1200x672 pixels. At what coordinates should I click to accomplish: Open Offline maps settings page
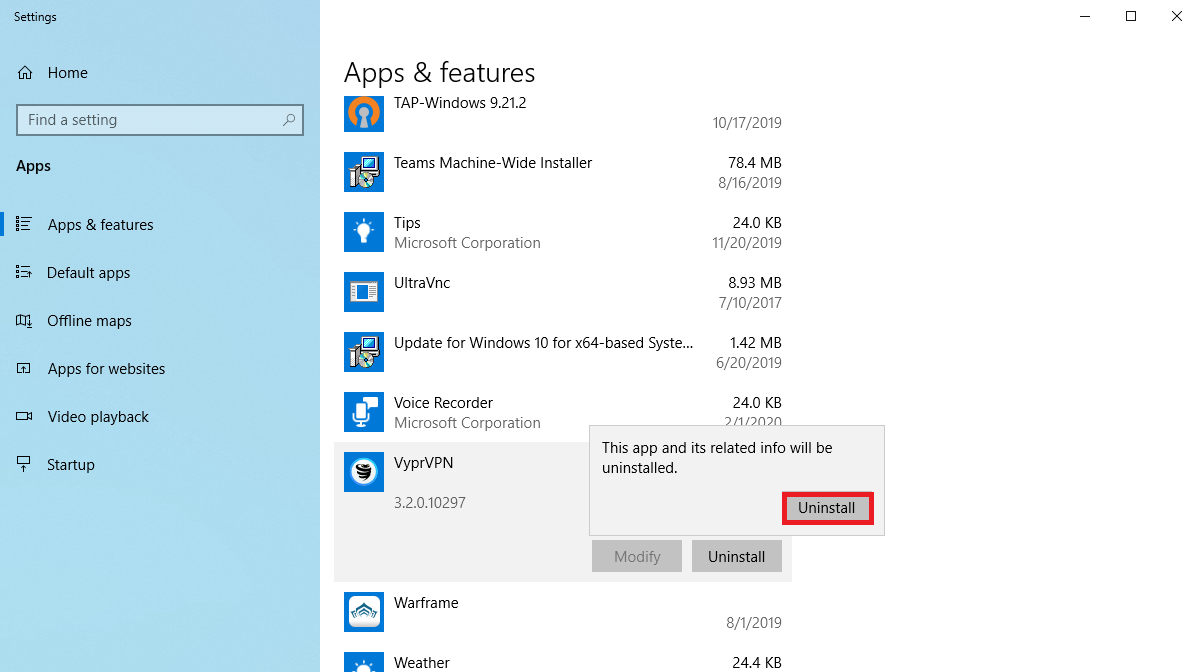pyautogui.click(x=89, y=321)
